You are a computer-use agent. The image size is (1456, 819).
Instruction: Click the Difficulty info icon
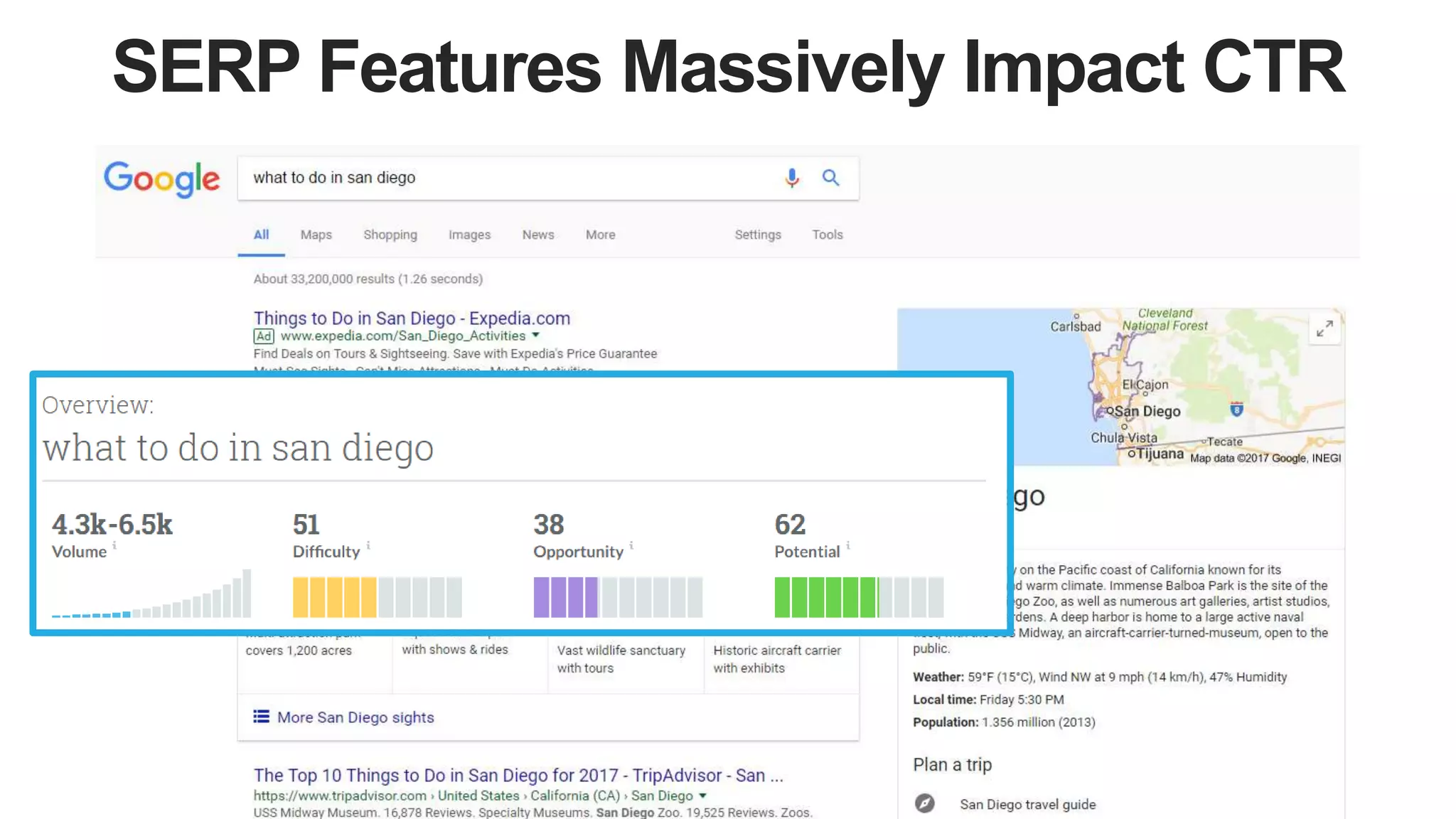pyautogui.click(x=368, y=545)
